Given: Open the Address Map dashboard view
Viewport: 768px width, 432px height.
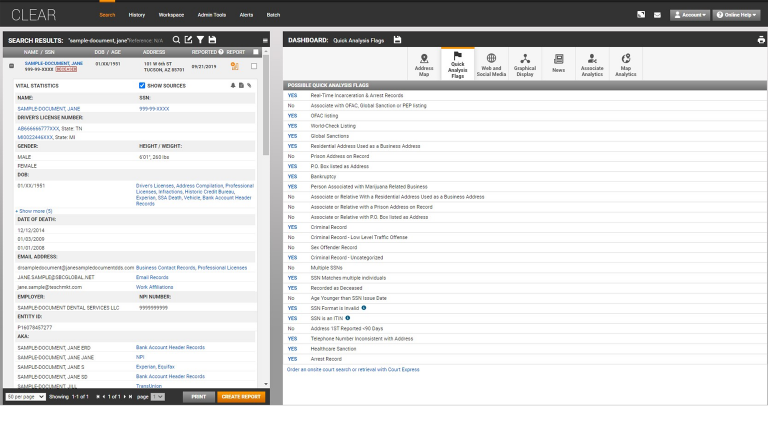Looking at the screenshot, I should coord(424,65).
